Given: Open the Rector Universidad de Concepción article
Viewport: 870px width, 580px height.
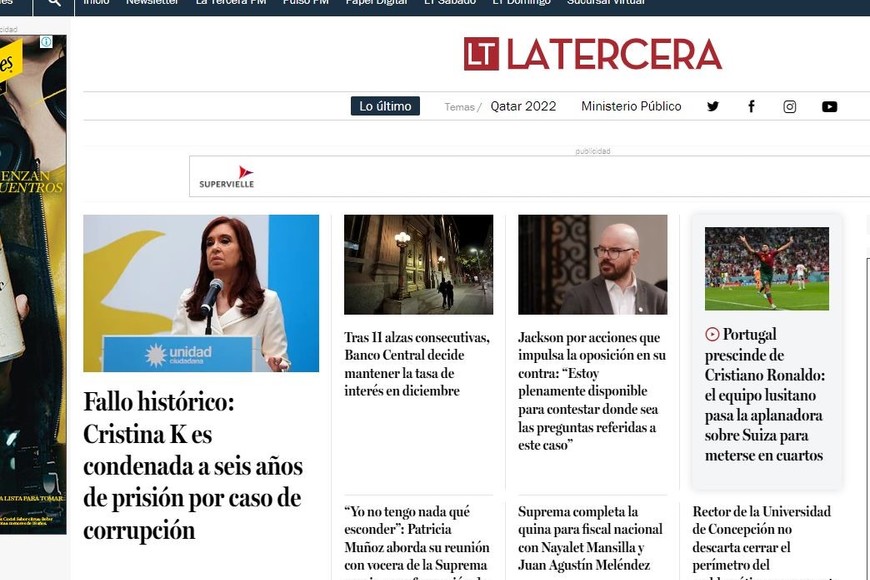Looking at the screenshot, I should [761, 538].
